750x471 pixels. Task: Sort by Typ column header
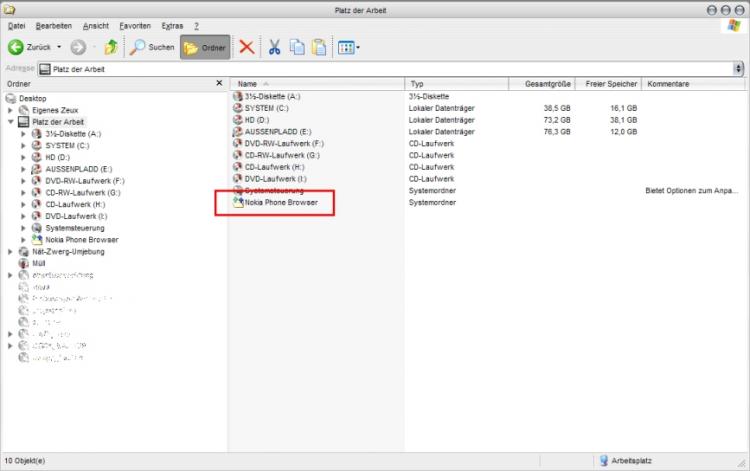point(457,84)
